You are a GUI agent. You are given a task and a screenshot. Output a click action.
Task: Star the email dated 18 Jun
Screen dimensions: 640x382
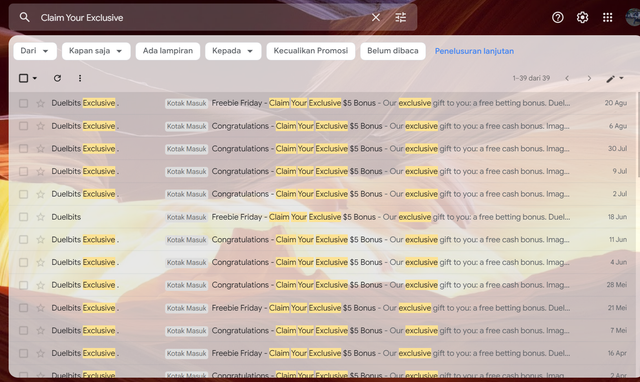click(x=40, y=217)
